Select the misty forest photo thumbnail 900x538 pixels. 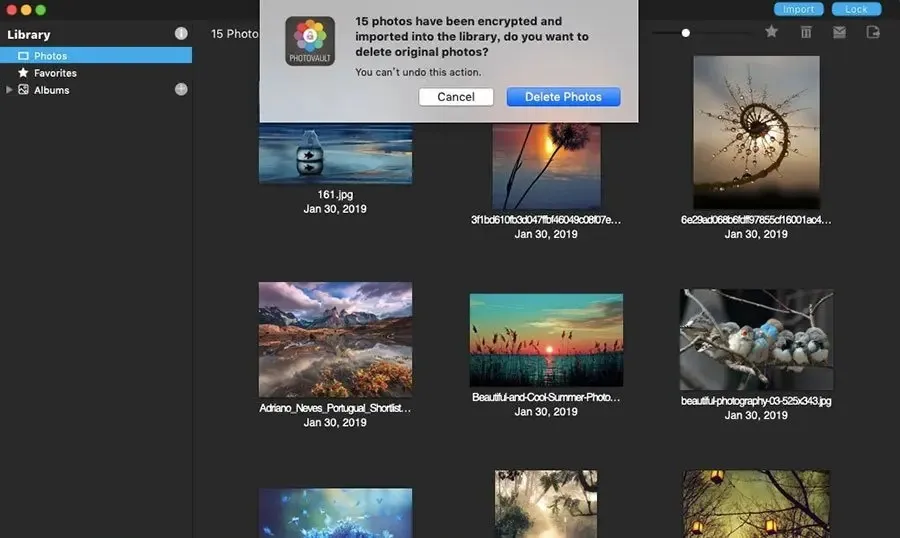546,504
